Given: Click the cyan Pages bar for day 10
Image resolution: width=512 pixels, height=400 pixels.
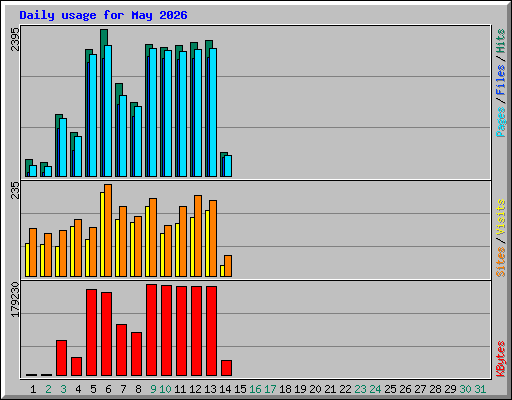Looking at the screenshot, I should (168, 113).
